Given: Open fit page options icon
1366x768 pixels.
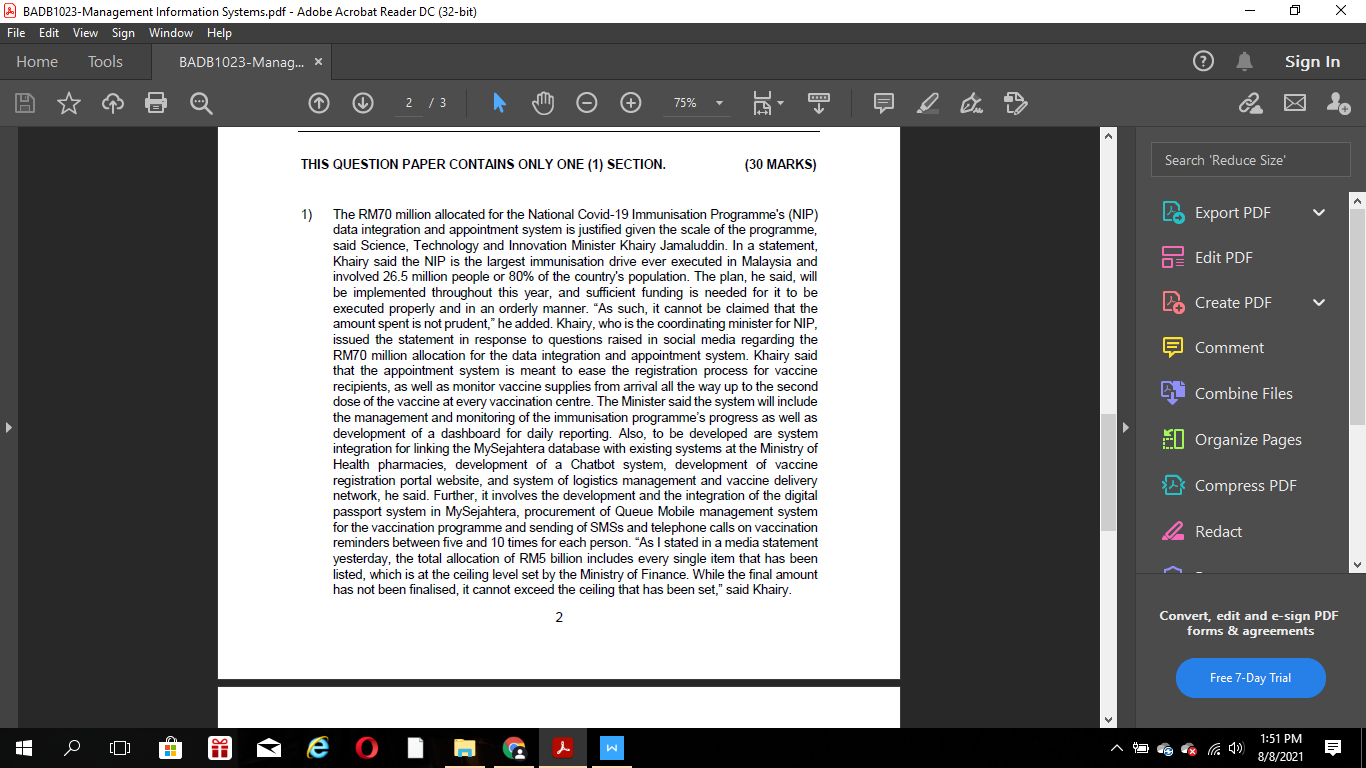Looking at the screenshot, I should click(x=768, y=103).
